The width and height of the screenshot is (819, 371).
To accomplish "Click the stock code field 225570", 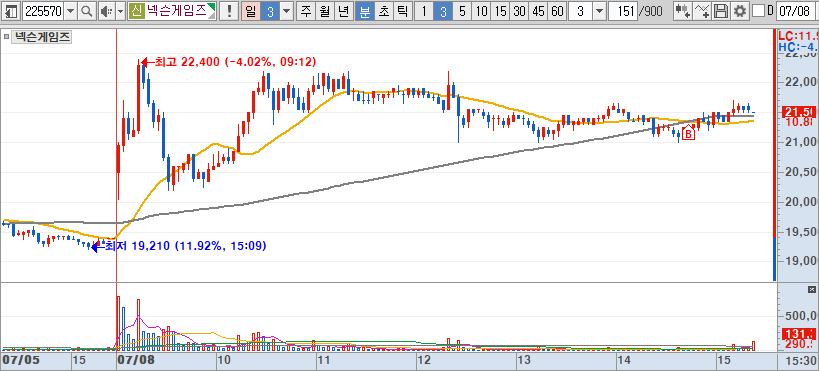I will pyautogui.click(x=43, y=10).
